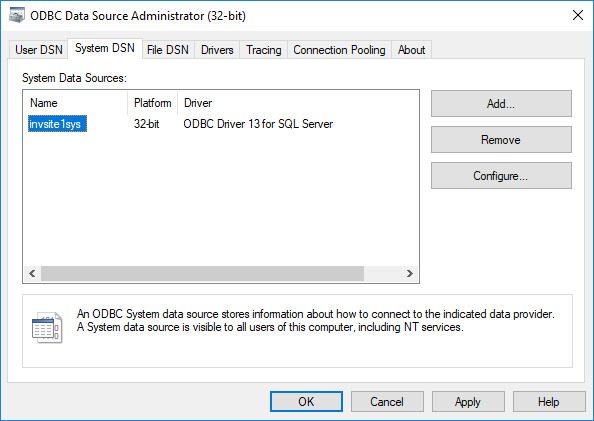The image size is (594, 421).
Task: Switch to the User DSN tab
Action: [x=38, y=50]
